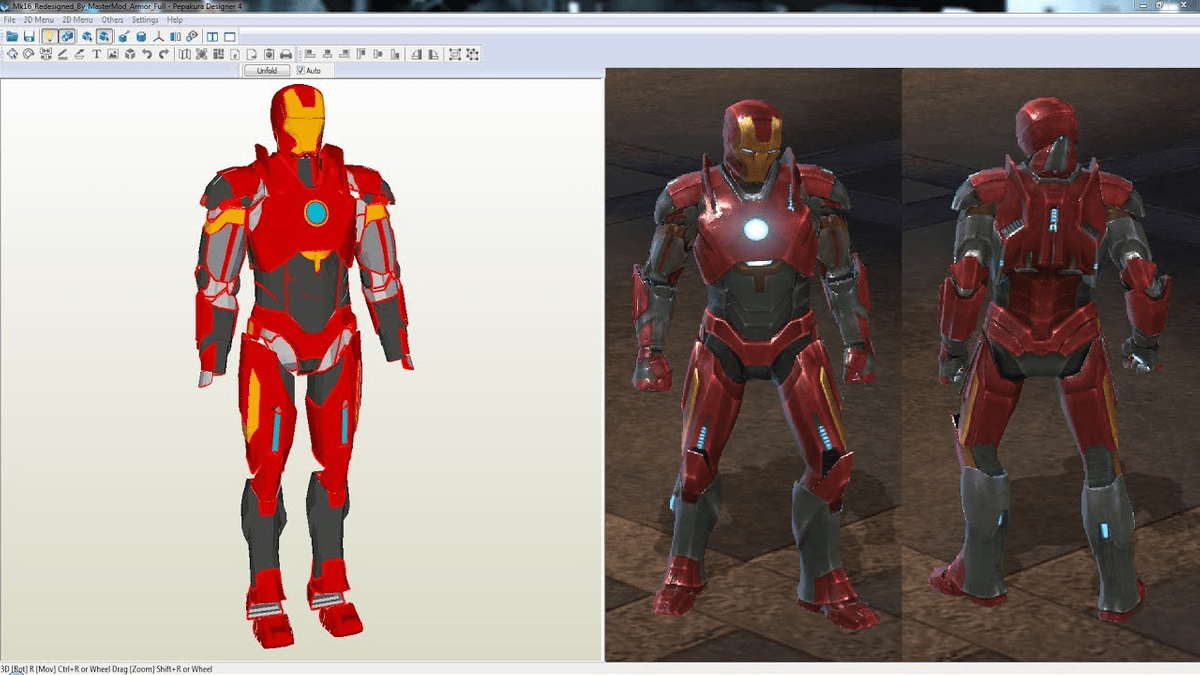Image resolution: width=1200 pixels, height=675 pixels.
Task: Open the print tool
Action: [287, 55]
